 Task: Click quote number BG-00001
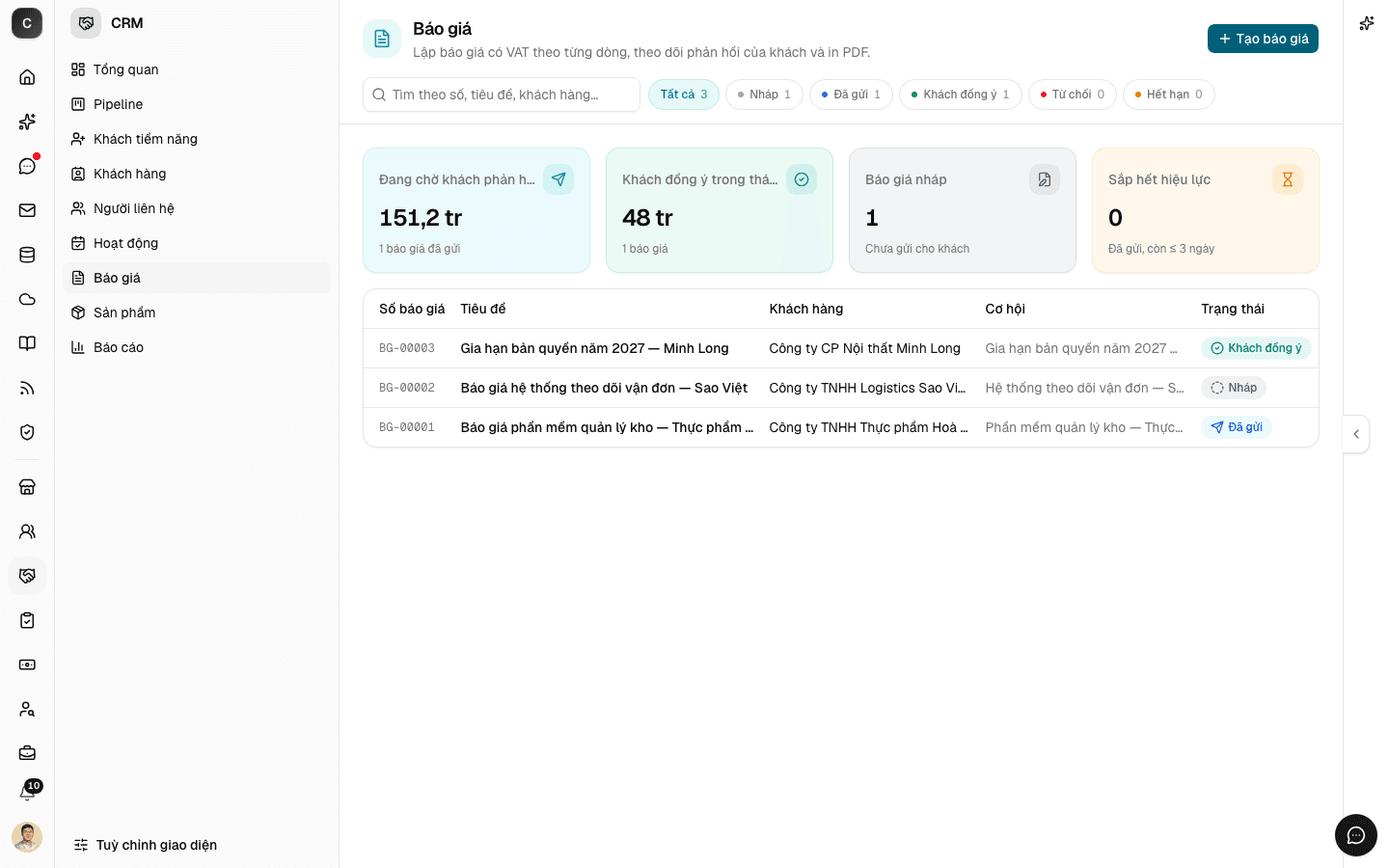click(407, 427)
